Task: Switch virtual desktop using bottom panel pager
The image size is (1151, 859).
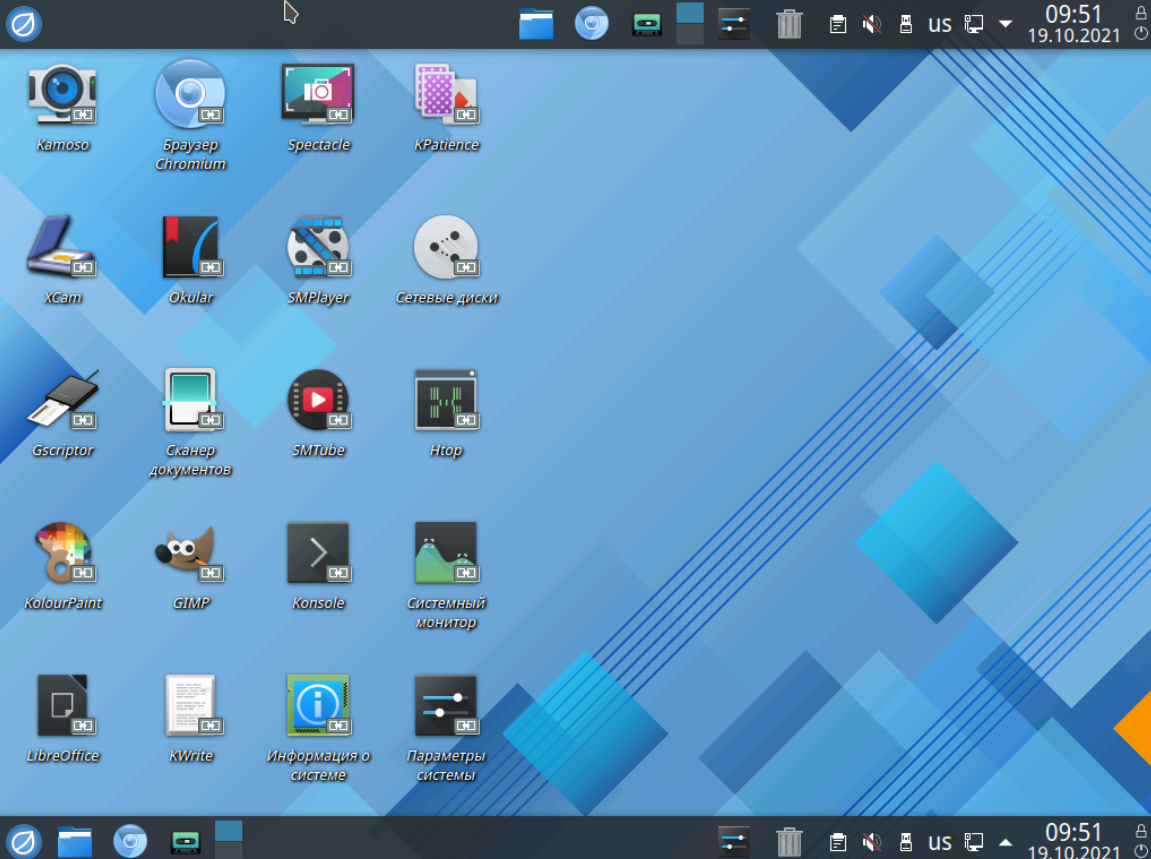Action: [228, 840]
